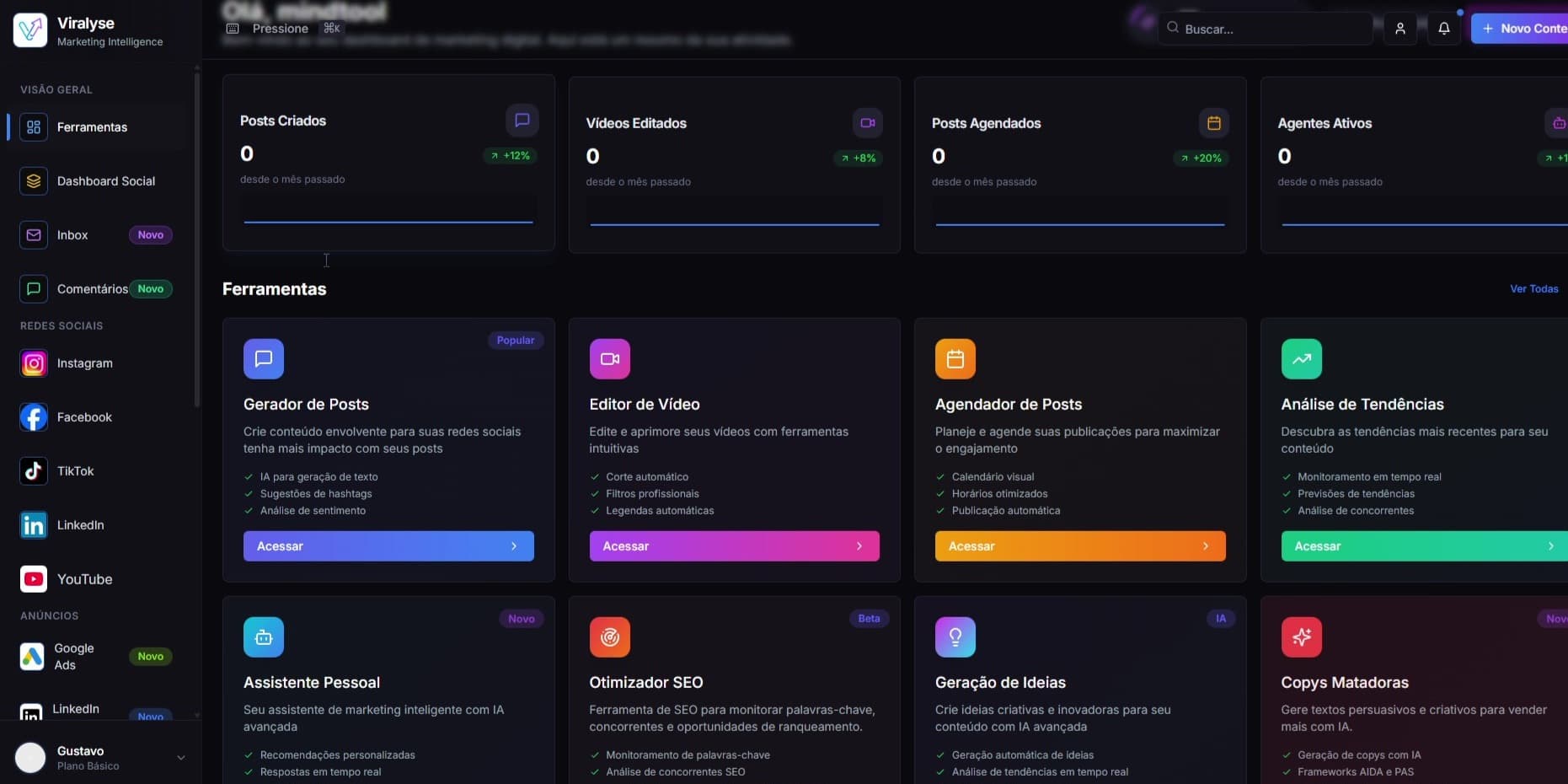Click the Ver Todas link
1568x784 pixels.
pyautogui.click(x=1533, y=289)
